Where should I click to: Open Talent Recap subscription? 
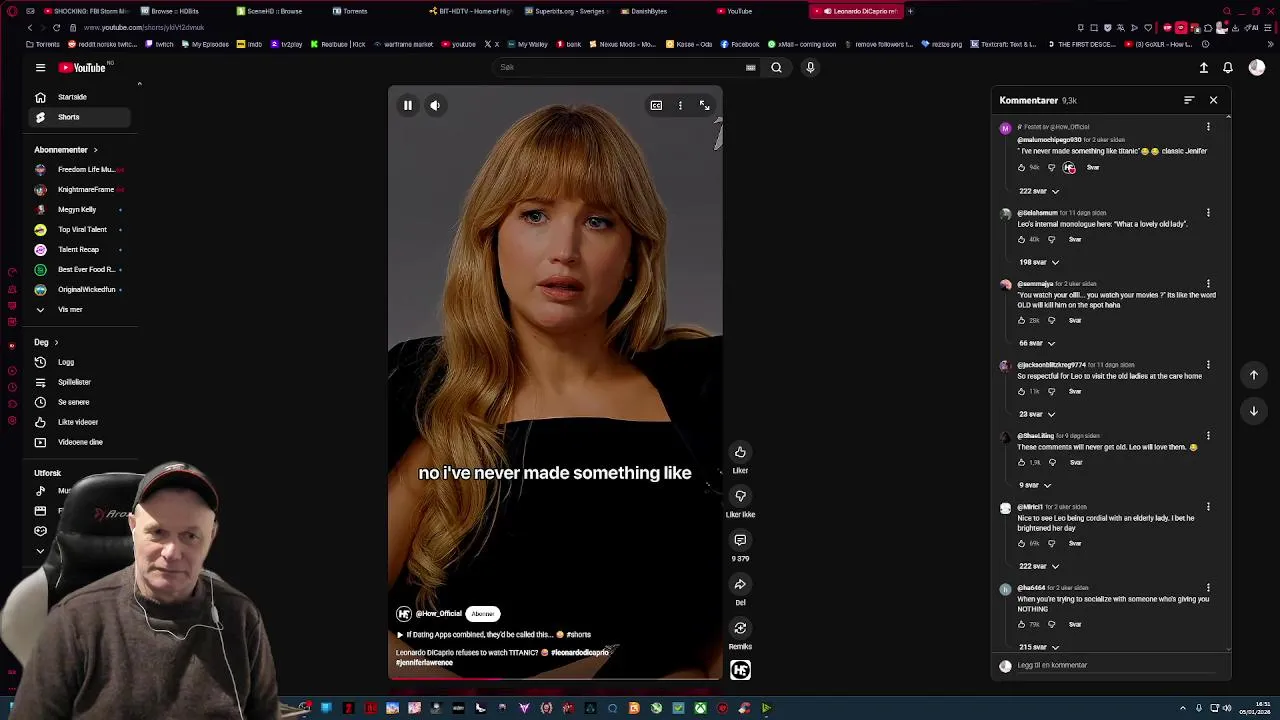click(80, 249)
